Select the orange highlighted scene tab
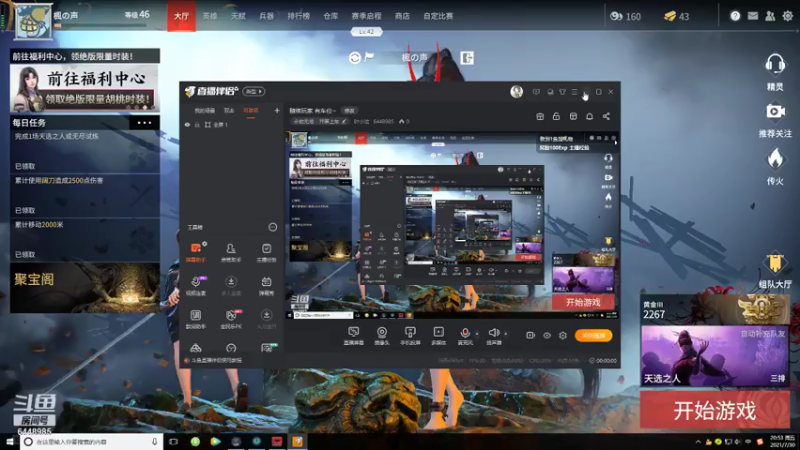Image resolution: width=800 pixels, height=450 pixels. 251,111
